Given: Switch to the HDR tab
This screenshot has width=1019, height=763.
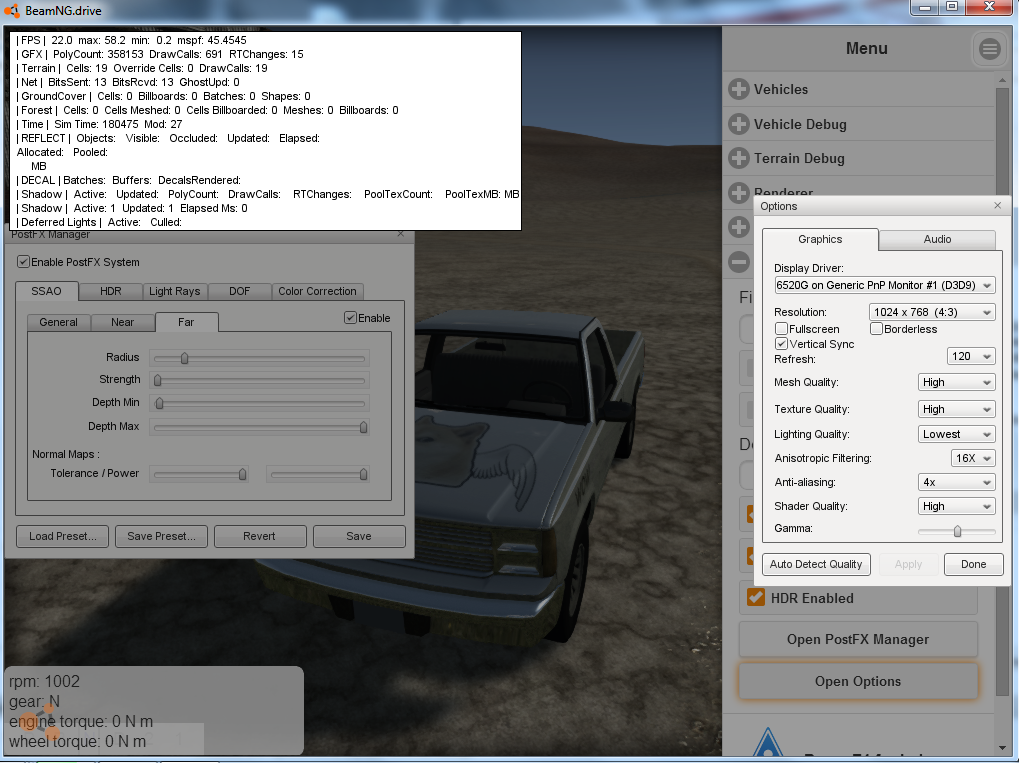Looking at the screenshot, I should 110,291.
